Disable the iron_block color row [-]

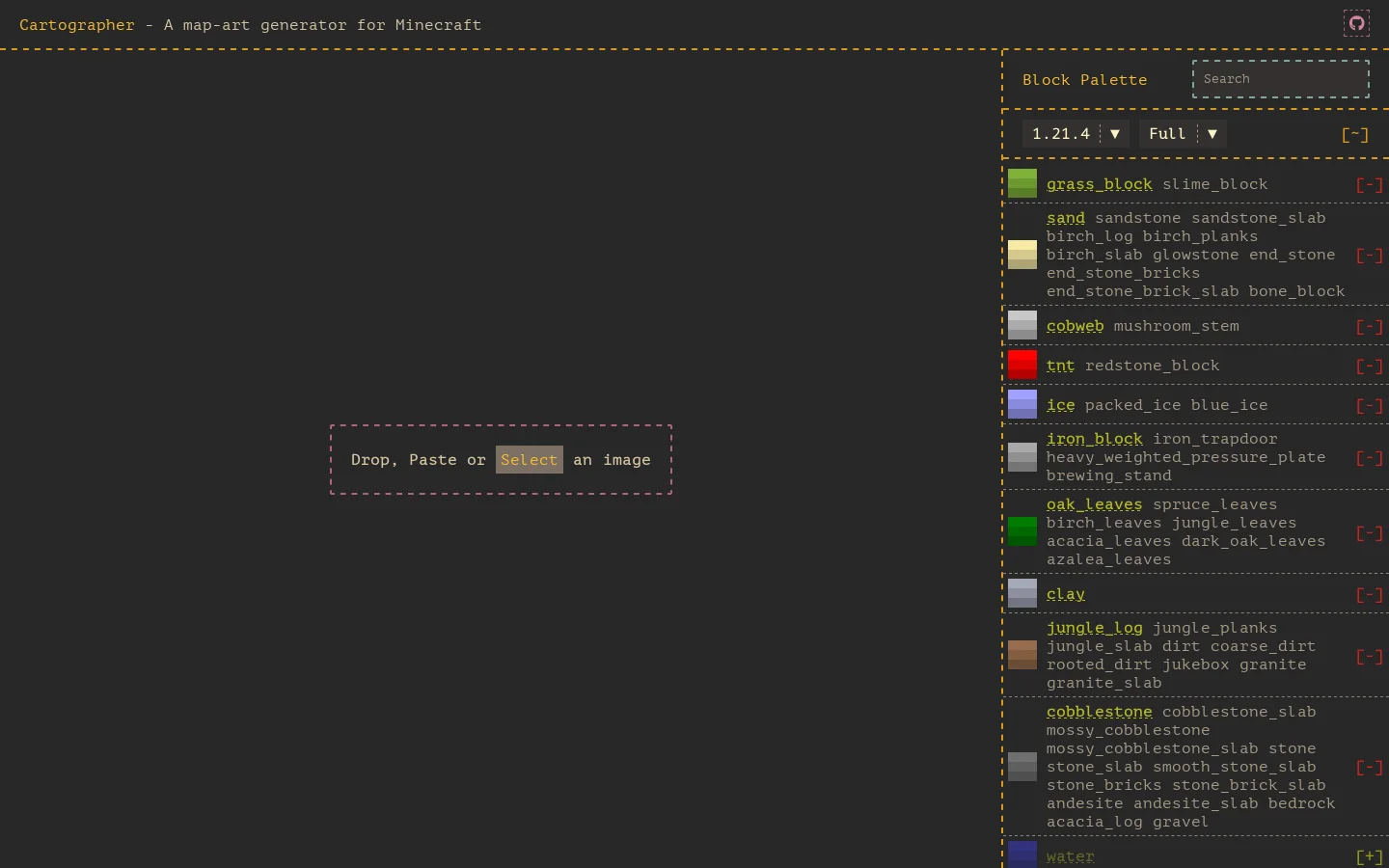(x=1370, y=458)
